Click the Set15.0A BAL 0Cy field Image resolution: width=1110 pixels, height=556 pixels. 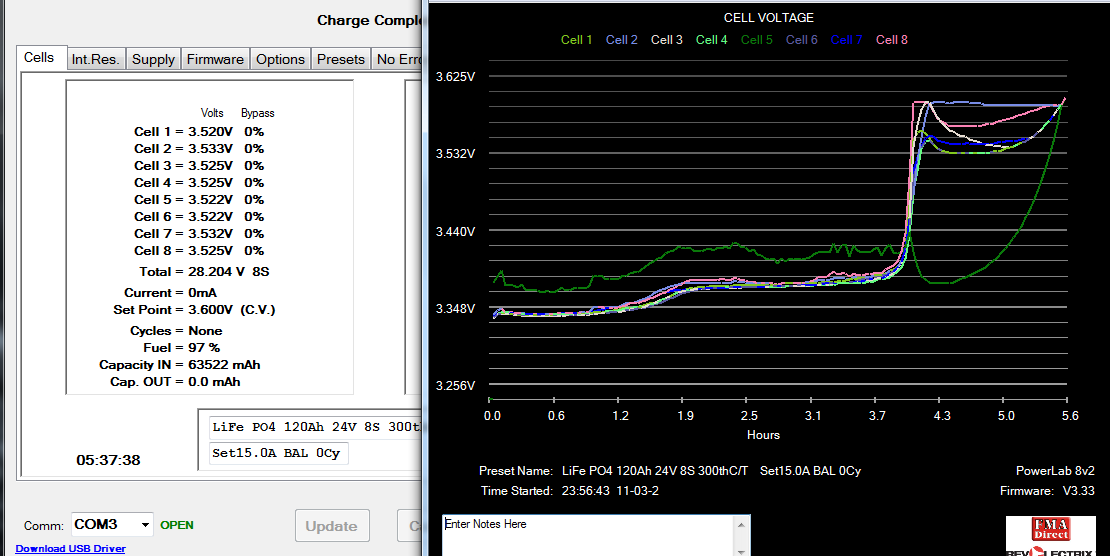(276, 453)
